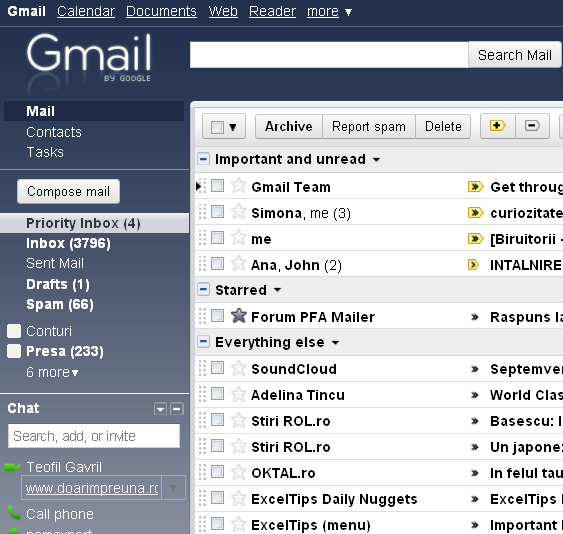Click Report spam button
Viewport: 563px width, 534px height.
pos(369,126)
